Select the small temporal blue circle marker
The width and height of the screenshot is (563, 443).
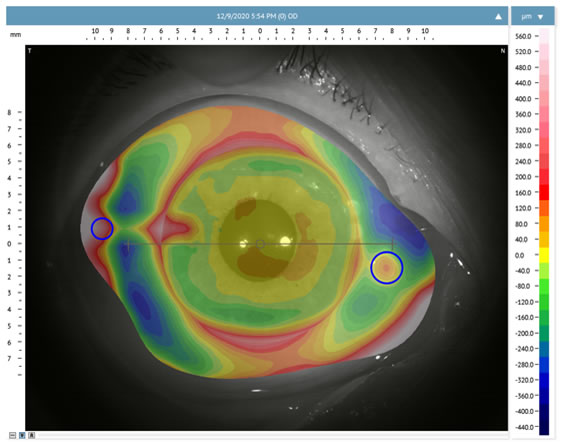pos(102,228)
